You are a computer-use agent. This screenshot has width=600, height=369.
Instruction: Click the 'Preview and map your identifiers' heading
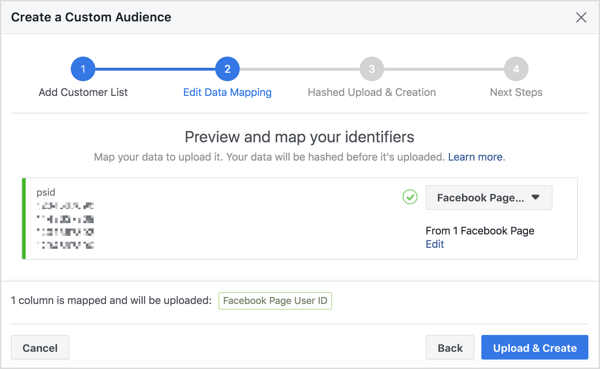click(300, 137)
